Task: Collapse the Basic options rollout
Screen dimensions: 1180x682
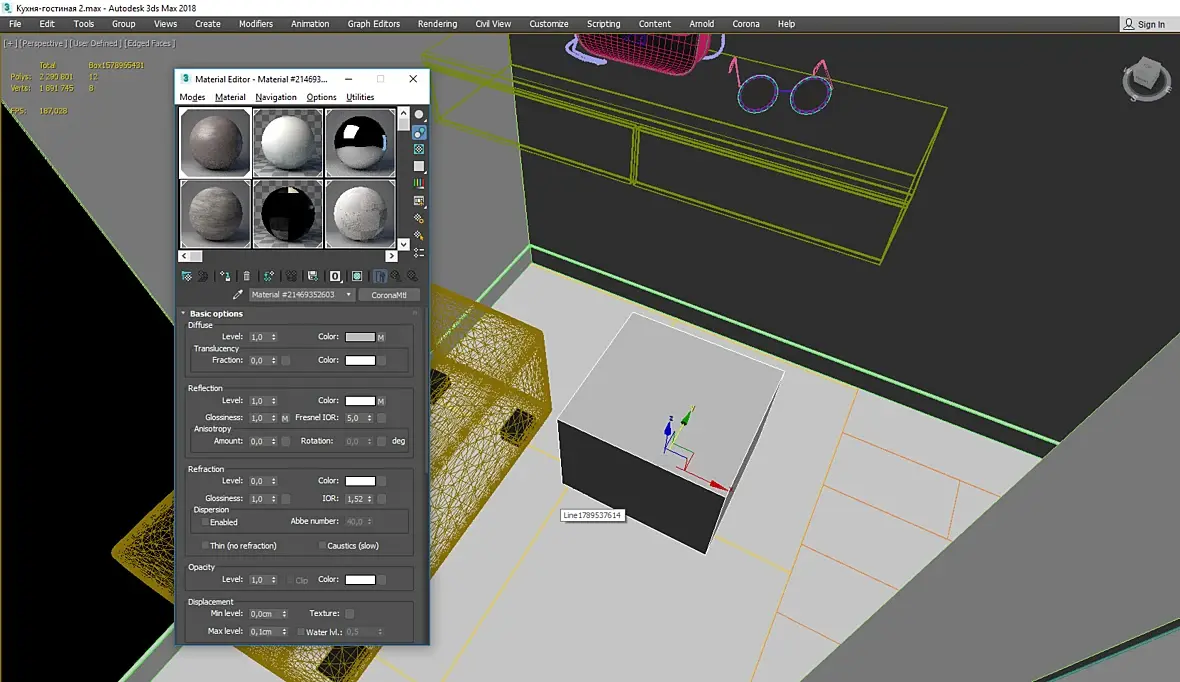Action: tap(216, 314)
